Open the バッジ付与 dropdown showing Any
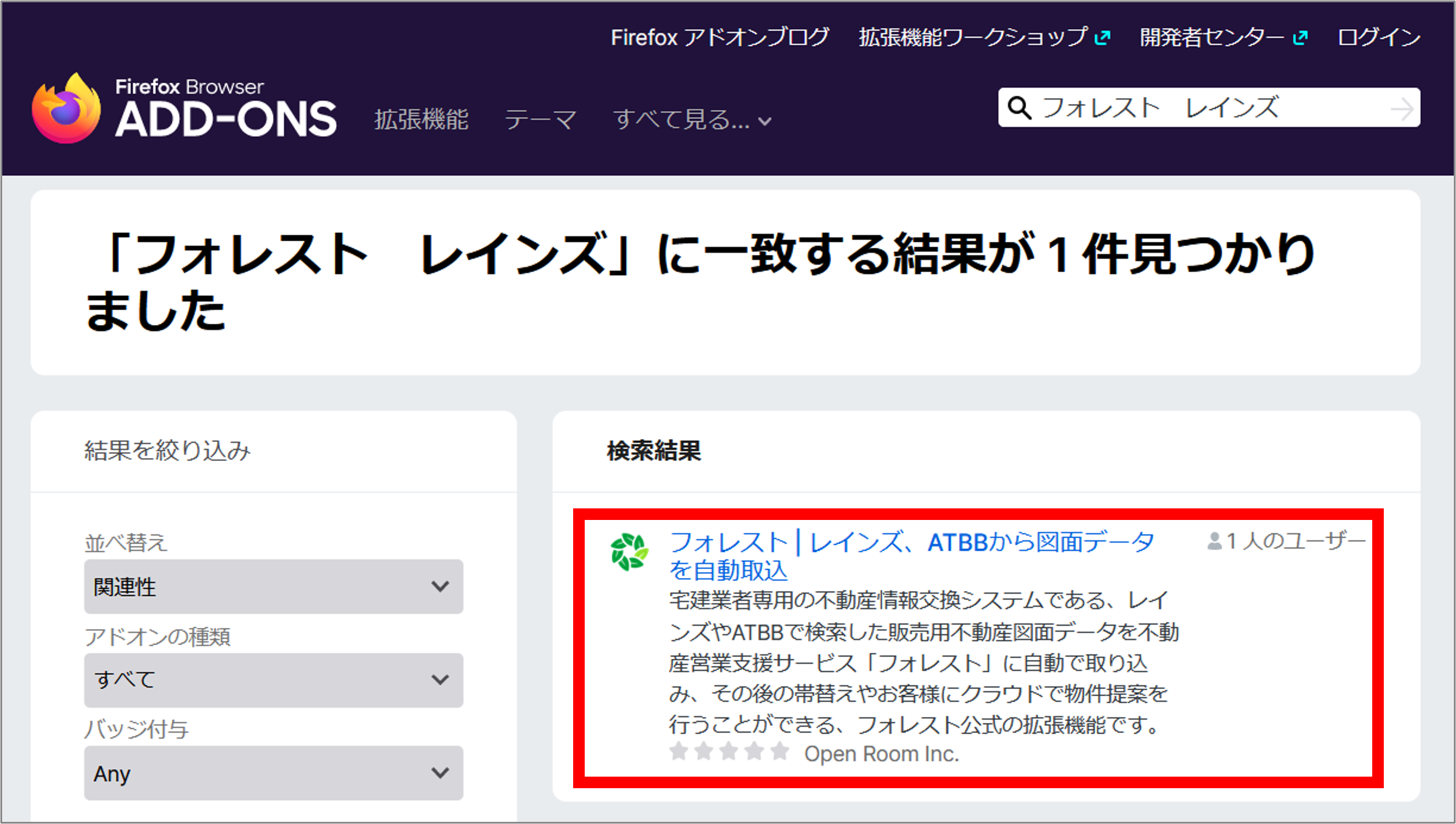 (273, 772)
